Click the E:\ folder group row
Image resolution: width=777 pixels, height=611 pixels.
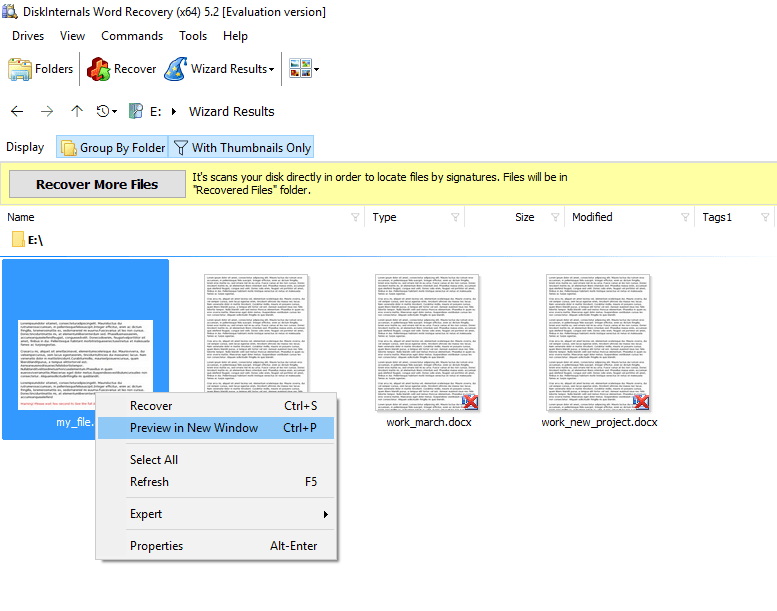(x=34, y=240)
